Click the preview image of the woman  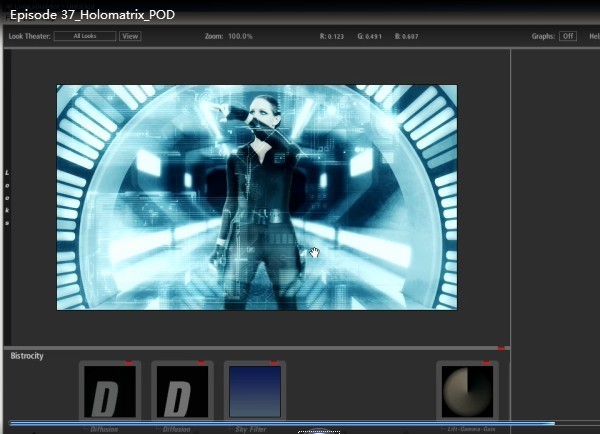point(257,197)
